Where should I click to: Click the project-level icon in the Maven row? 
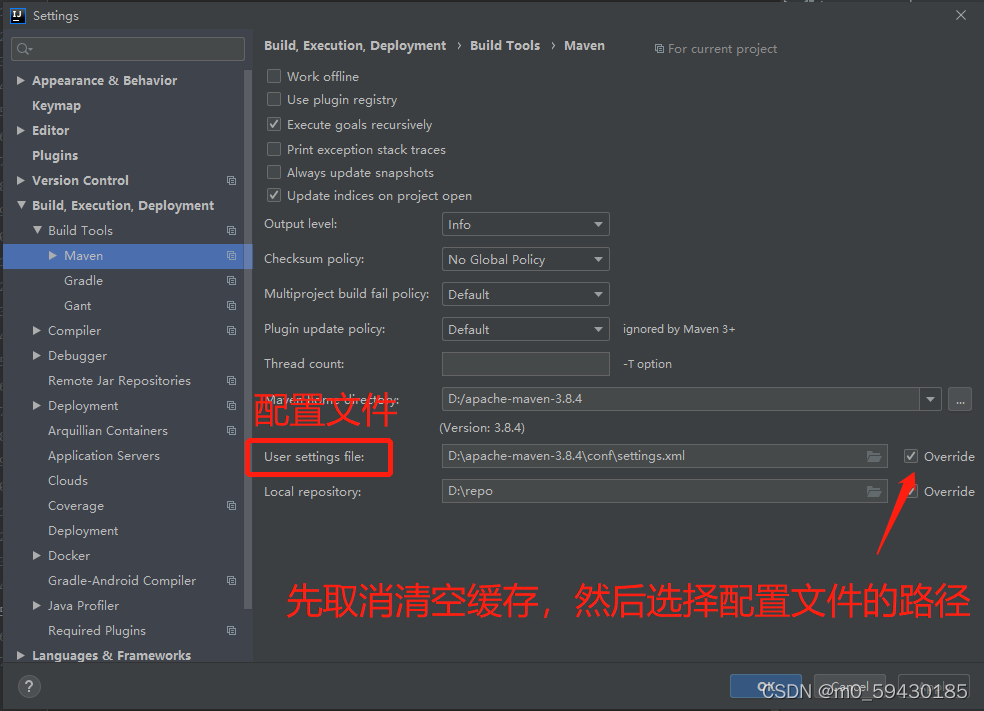click(x=232, y=256)
